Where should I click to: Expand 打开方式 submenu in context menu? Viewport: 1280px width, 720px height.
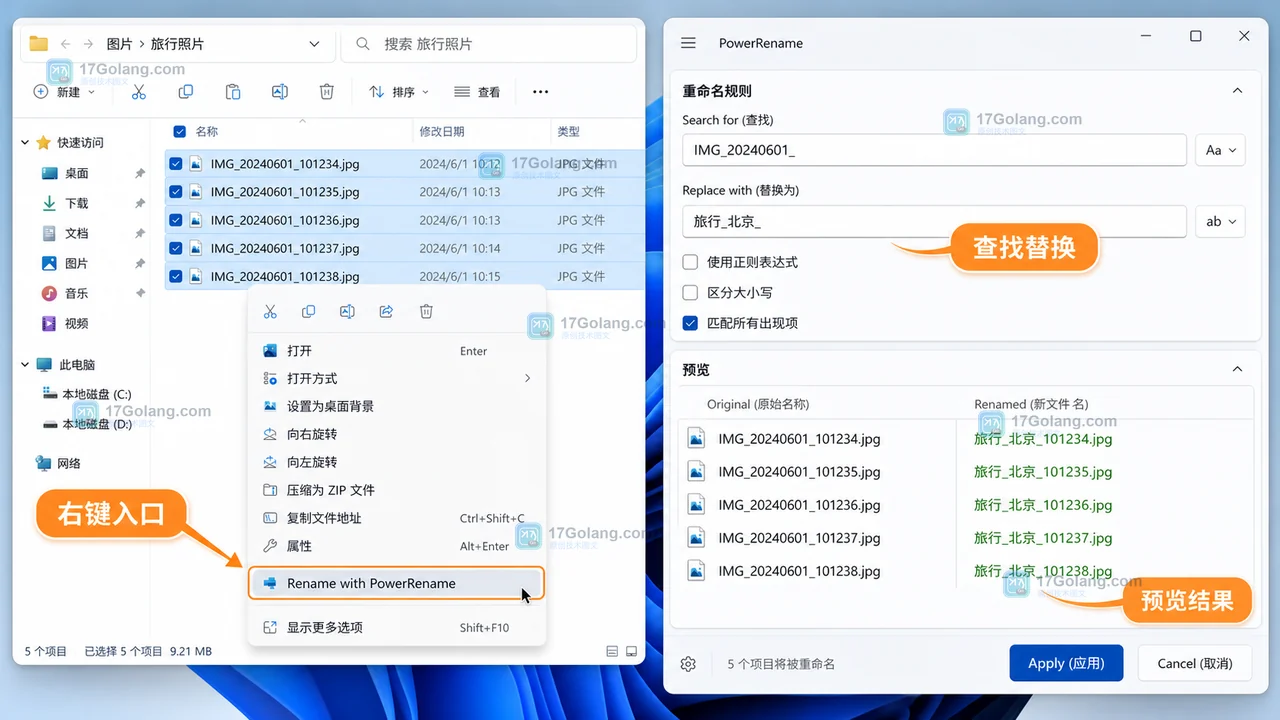coord(396,378)
